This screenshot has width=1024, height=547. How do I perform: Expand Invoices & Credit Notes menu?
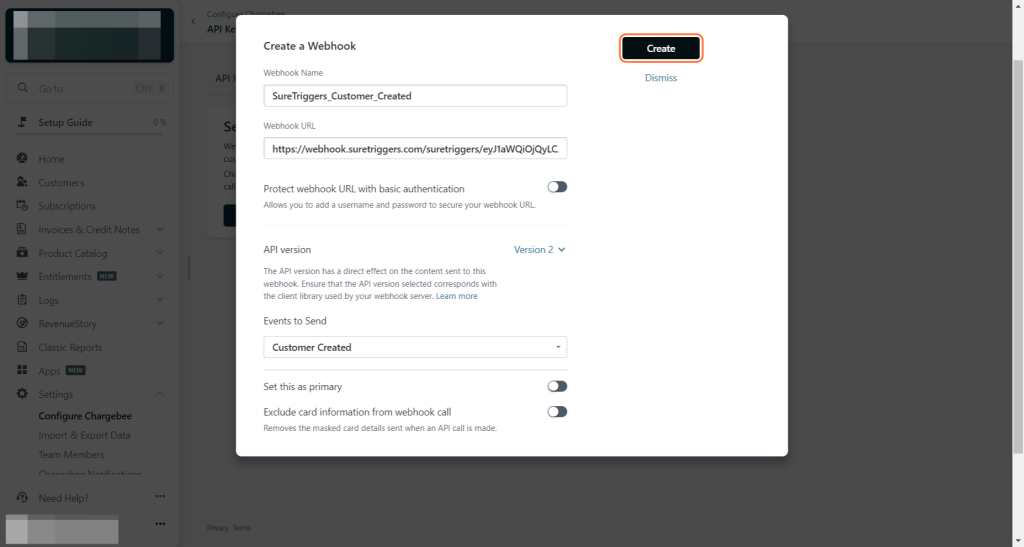coord(160,229)
